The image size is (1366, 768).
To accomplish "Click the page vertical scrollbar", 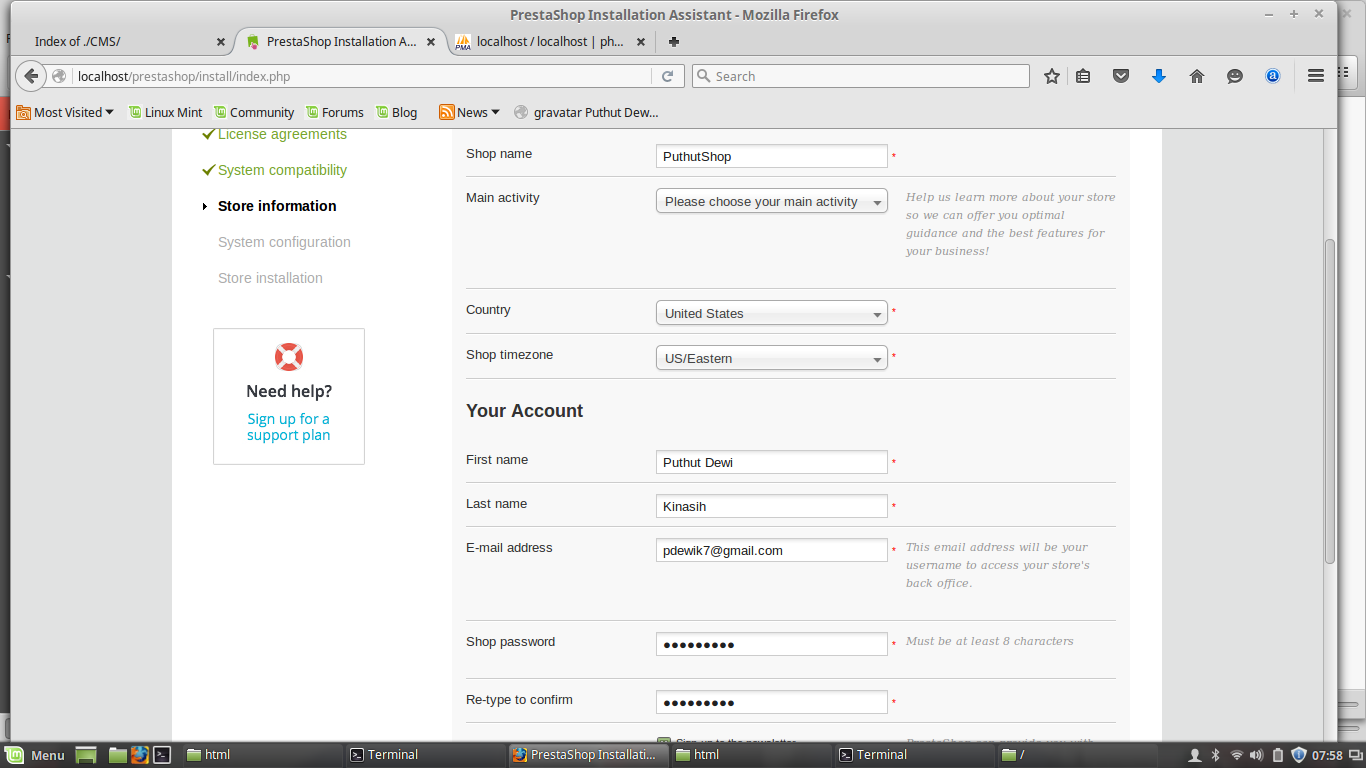I will (x=1329, y=400).
